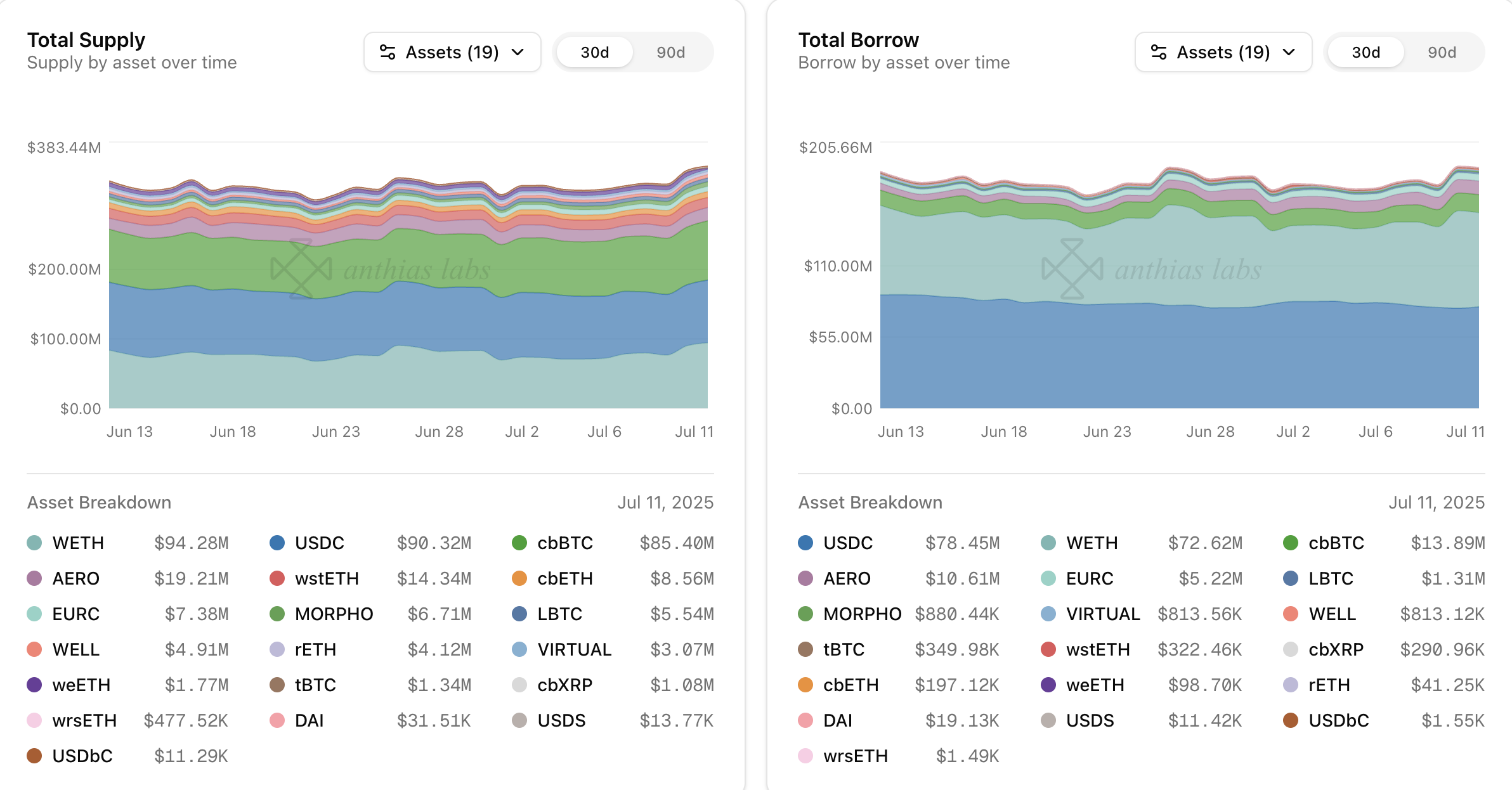Click USDbC color dot in Borrow breakdown
Screen dimensions: 1512x790
tap(1291, 720)
